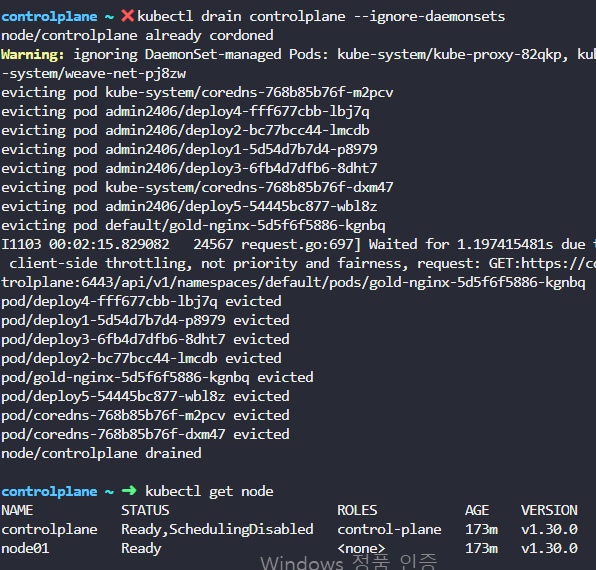Click 'evicting pod kube-system/coredns-768b85b76f-m2pcv' line

pyautogui.click(x=197, y=93)
